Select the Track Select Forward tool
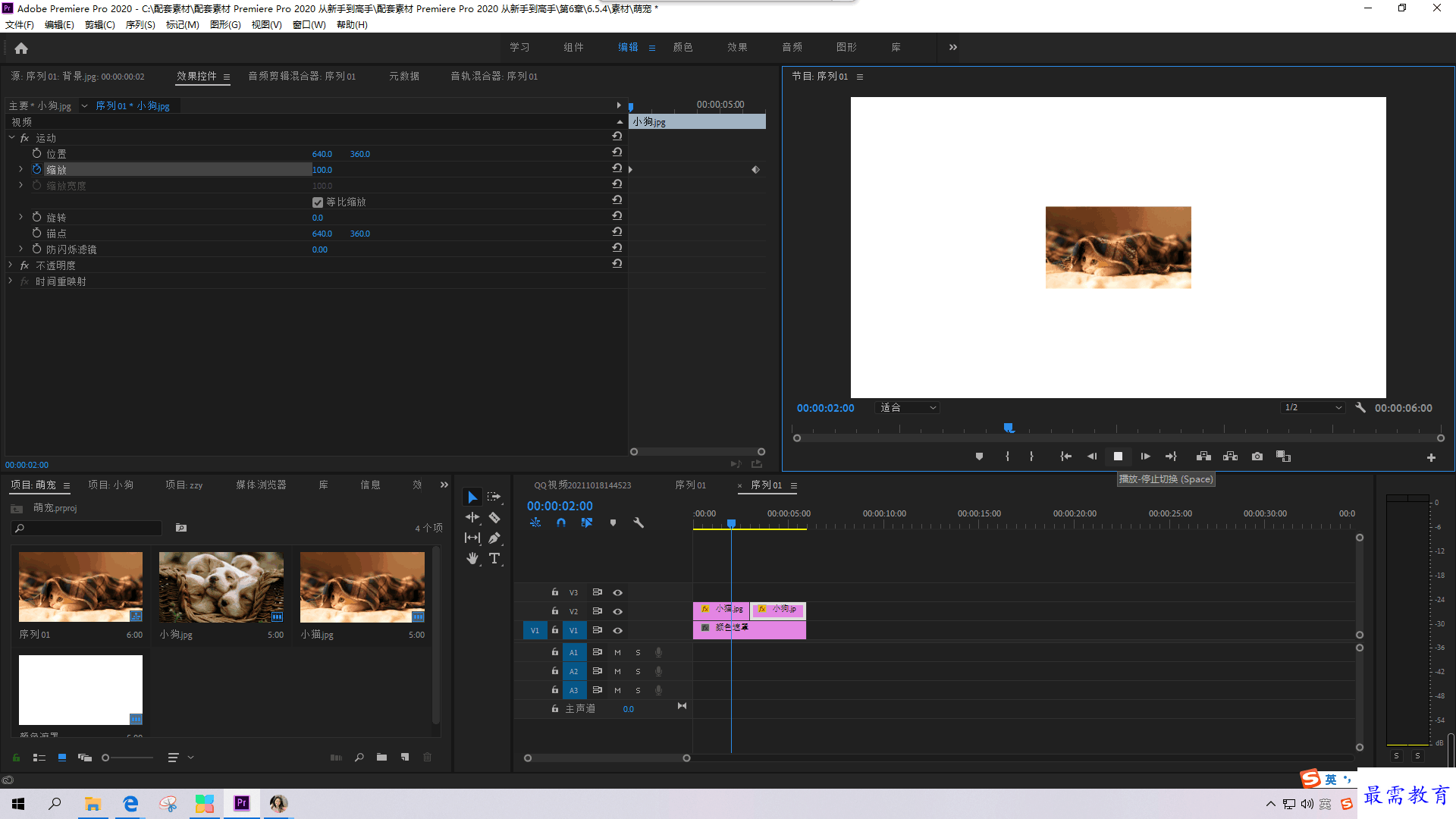 pos(494,497)
